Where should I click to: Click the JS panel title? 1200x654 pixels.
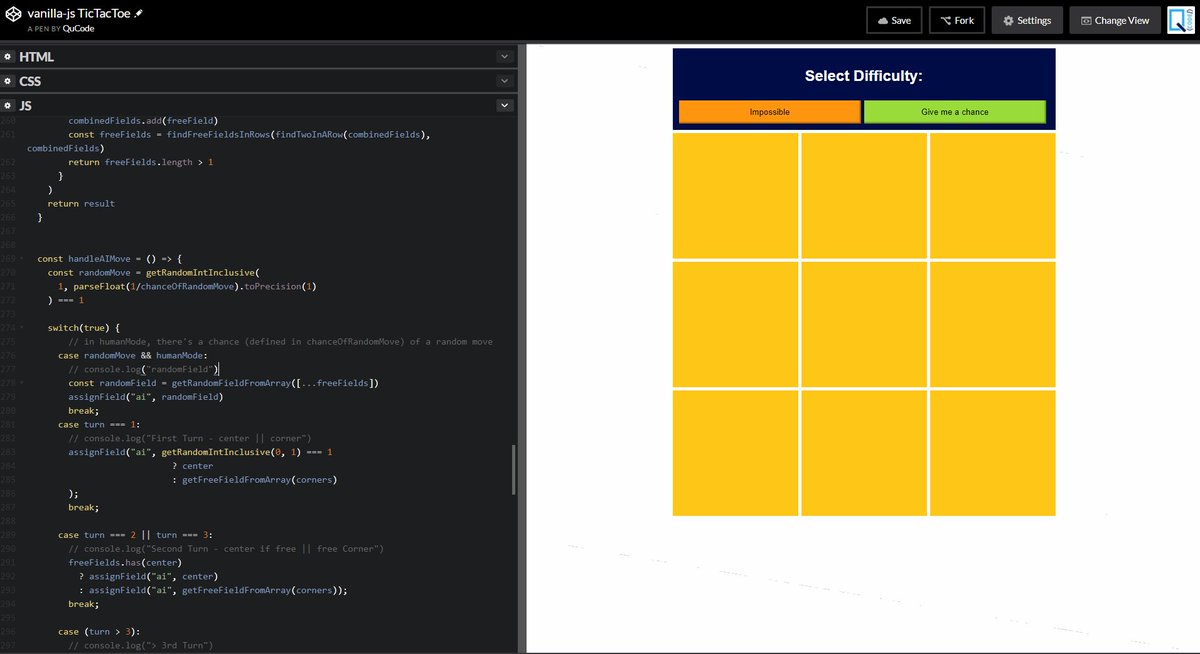point(26,105)
